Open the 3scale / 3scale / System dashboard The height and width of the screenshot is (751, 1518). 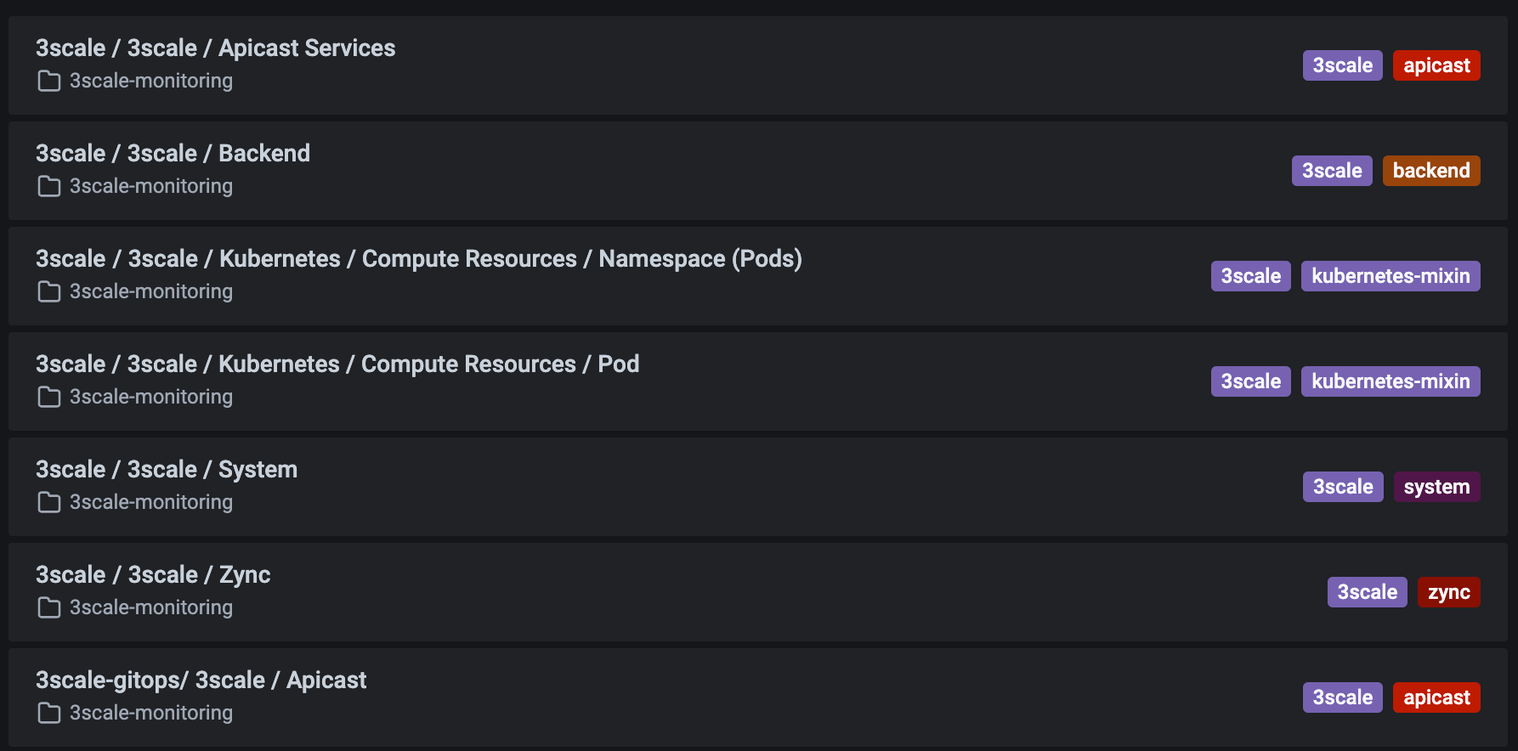point(166,469)
